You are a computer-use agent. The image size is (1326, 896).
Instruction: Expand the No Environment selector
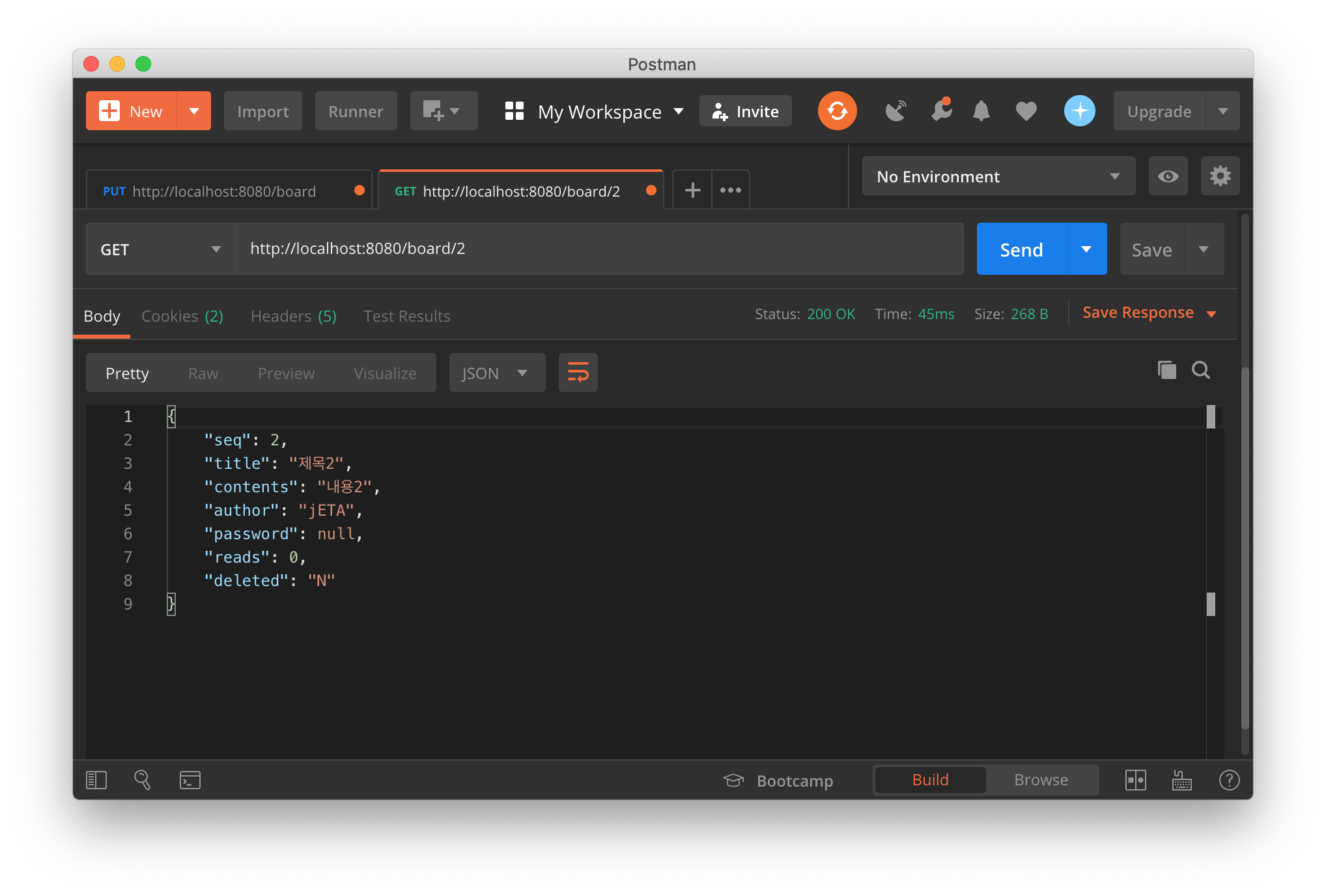pyautogui.click(x=998, y=176)
